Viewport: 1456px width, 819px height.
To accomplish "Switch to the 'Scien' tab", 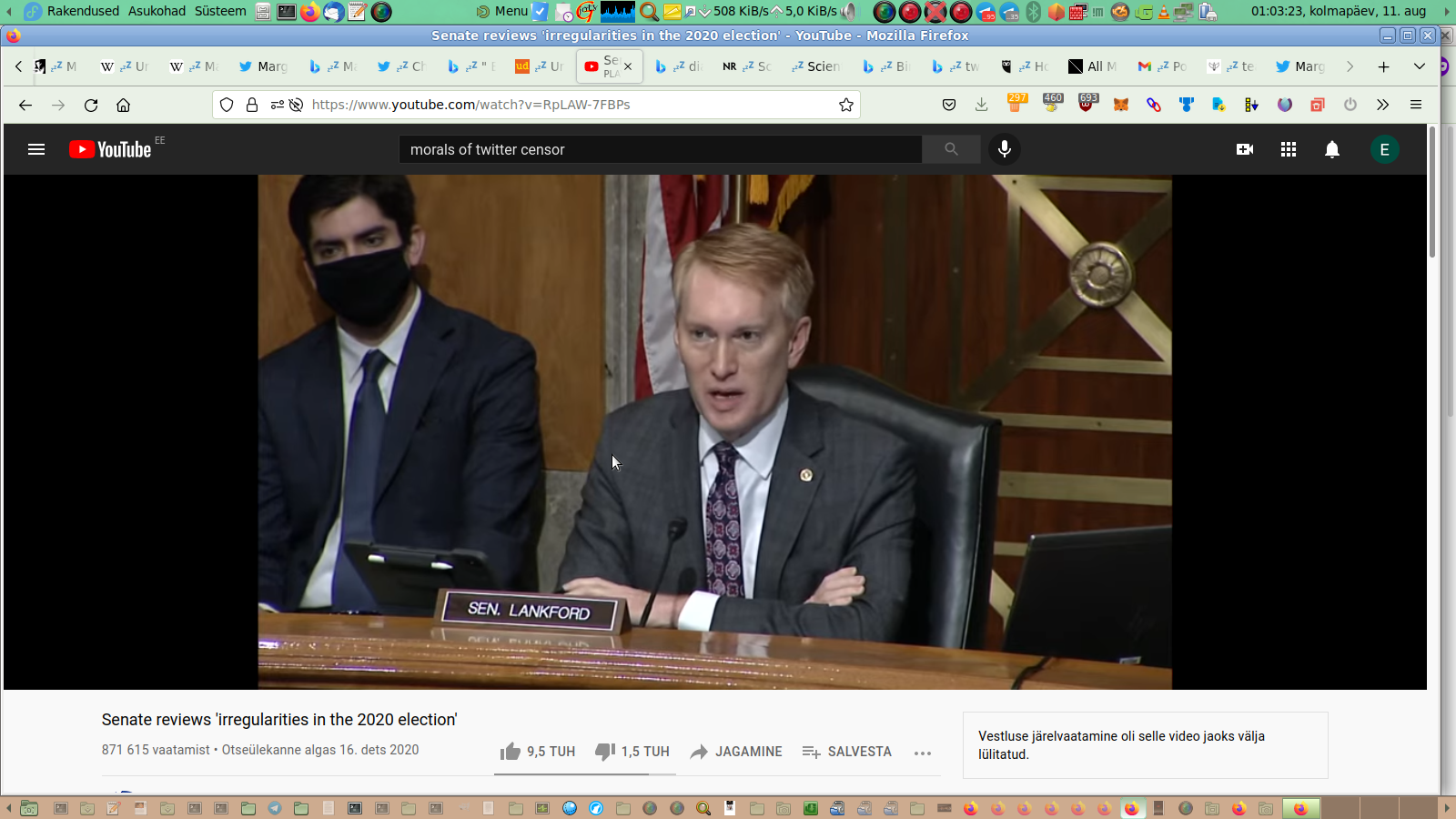I will [x=816, y=66].
